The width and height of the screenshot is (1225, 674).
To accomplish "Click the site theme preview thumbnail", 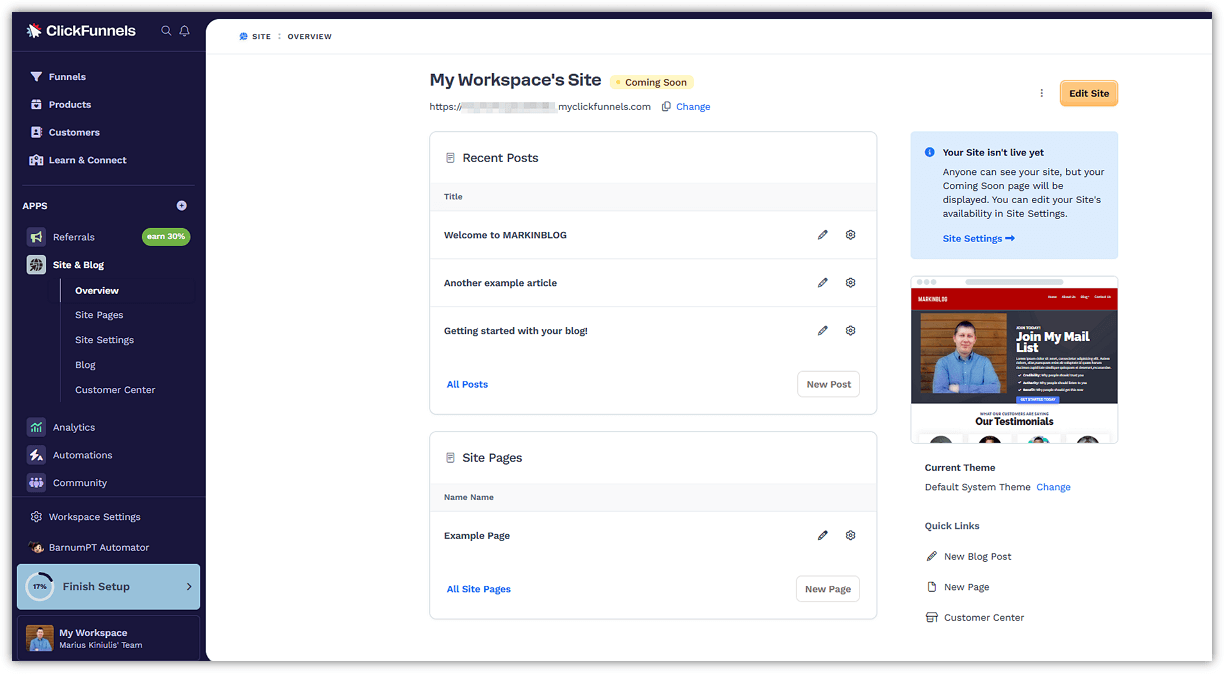I will point(1014,360).
